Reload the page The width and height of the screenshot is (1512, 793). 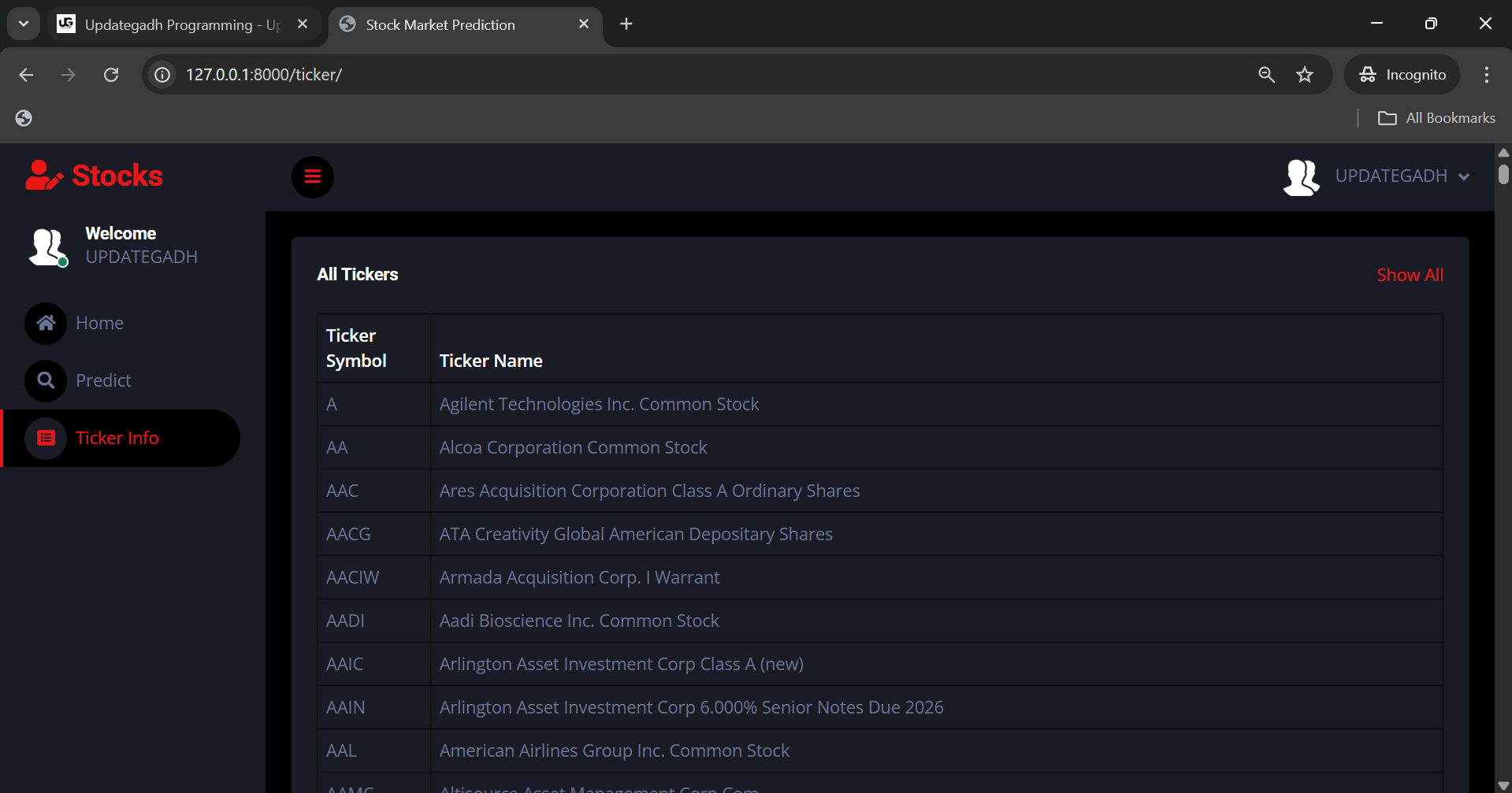point(111,75)
